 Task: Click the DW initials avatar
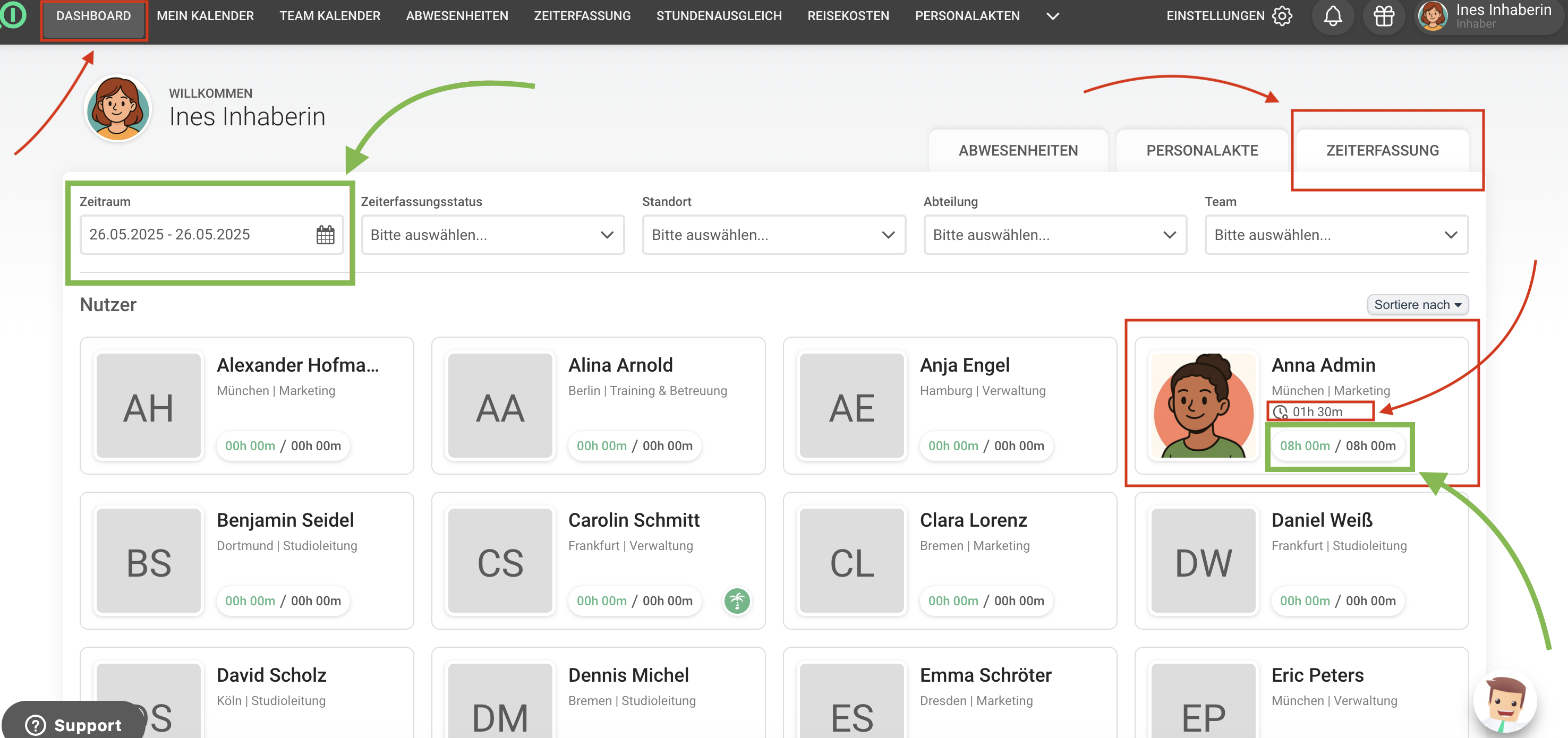point(1203,560)
